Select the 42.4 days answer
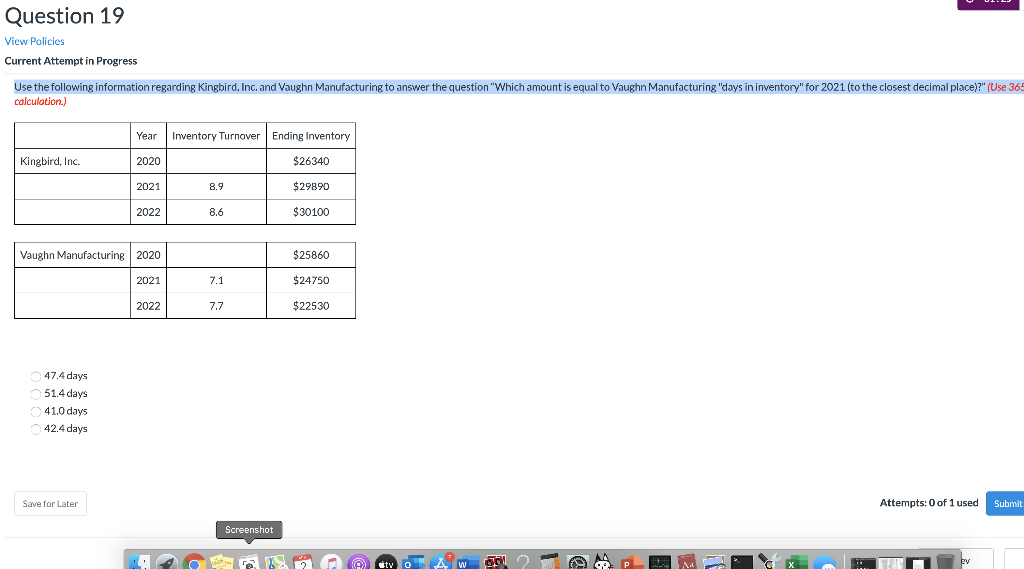 [x=36, y=429]
